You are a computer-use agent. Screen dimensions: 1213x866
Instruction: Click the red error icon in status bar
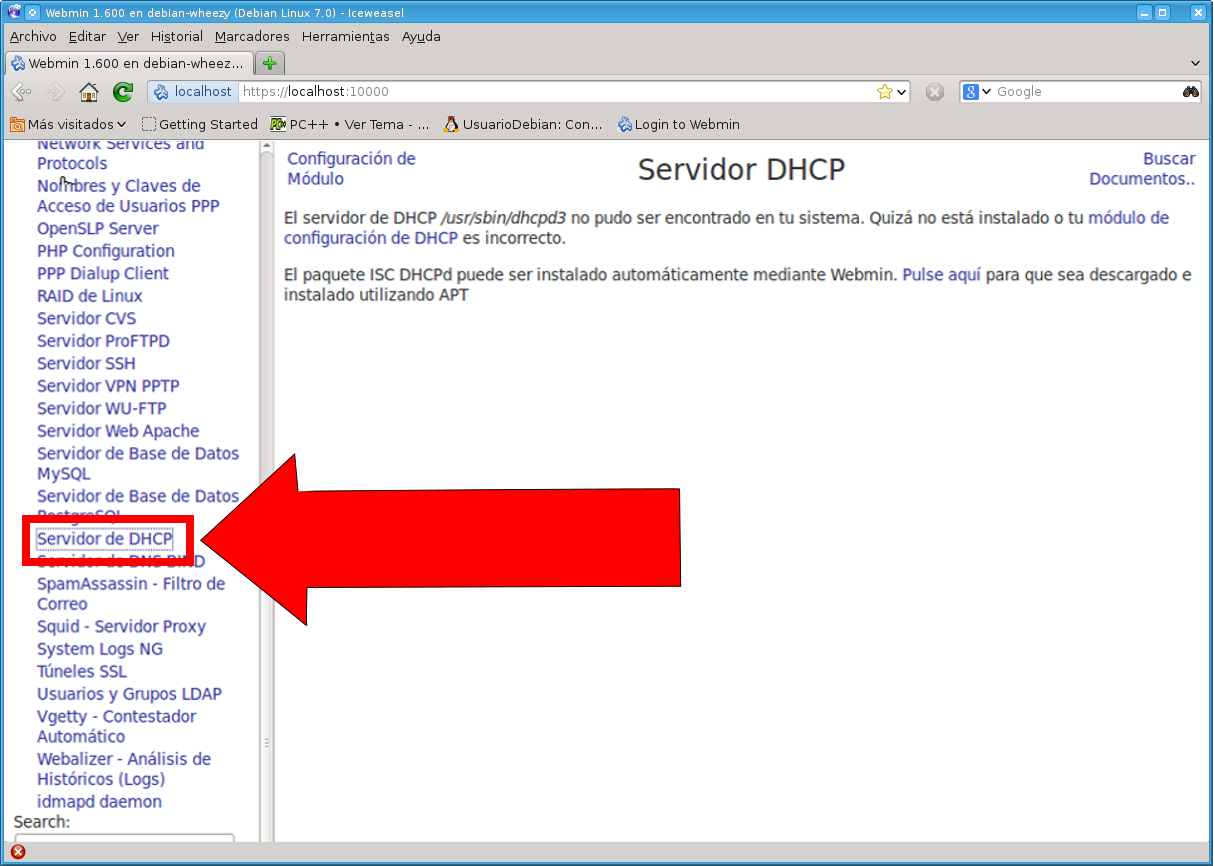click(18, 852)
